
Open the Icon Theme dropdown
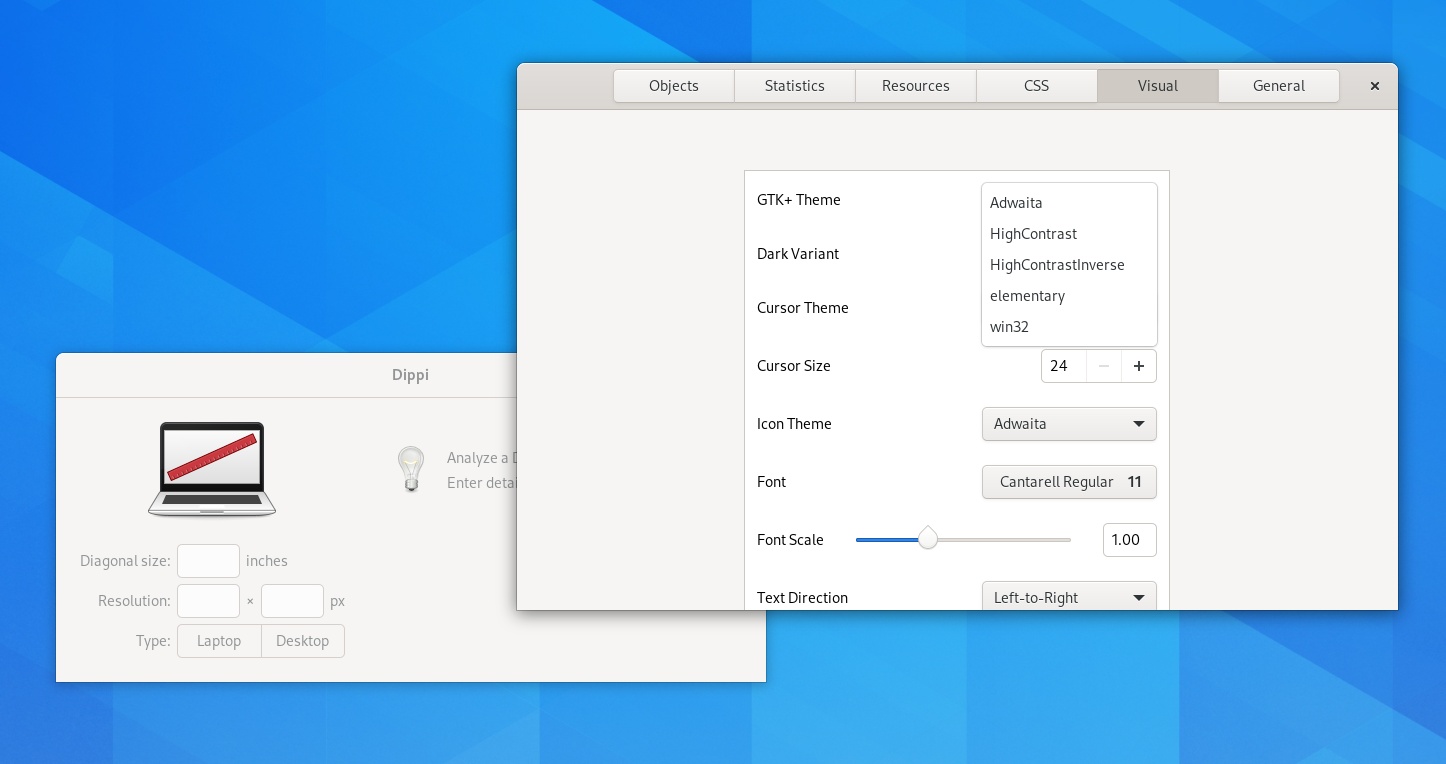[x=1069, y=424]
